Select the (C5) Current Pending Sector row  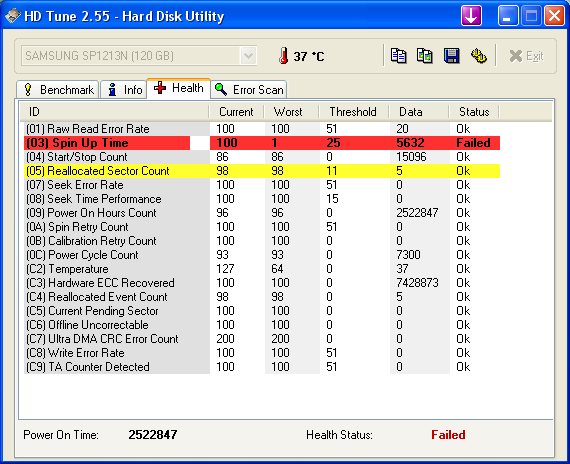(x=262, y=311)
